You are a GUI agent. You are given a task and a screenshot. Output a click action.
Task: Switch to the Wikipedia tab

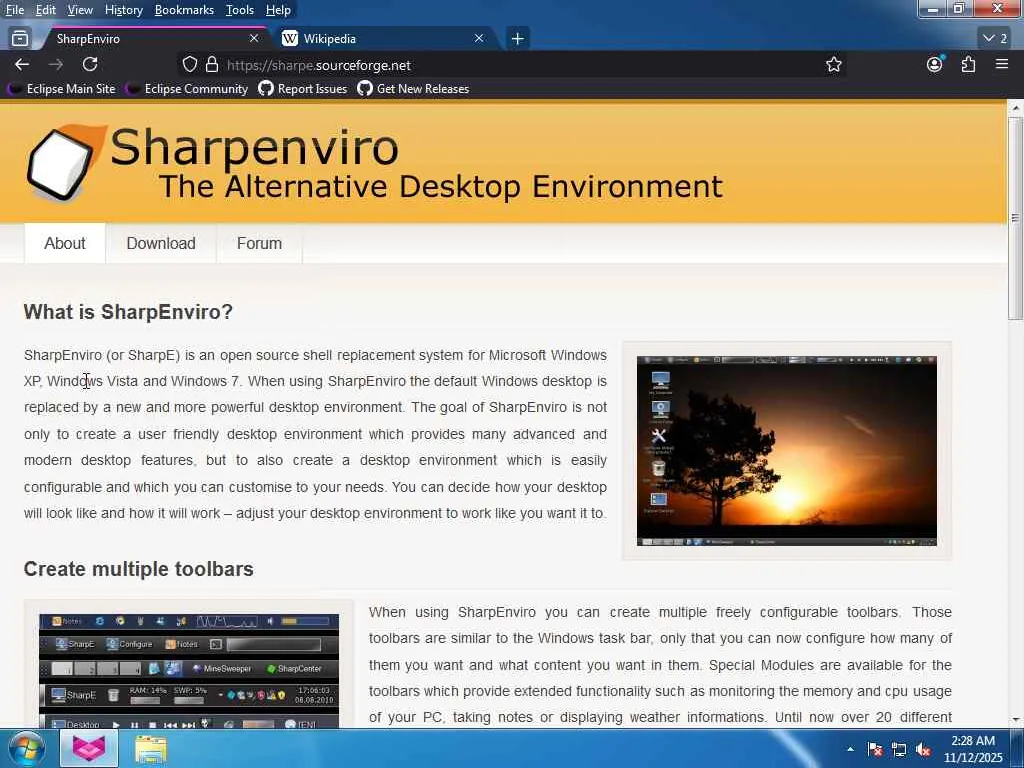tap(385, 39)
